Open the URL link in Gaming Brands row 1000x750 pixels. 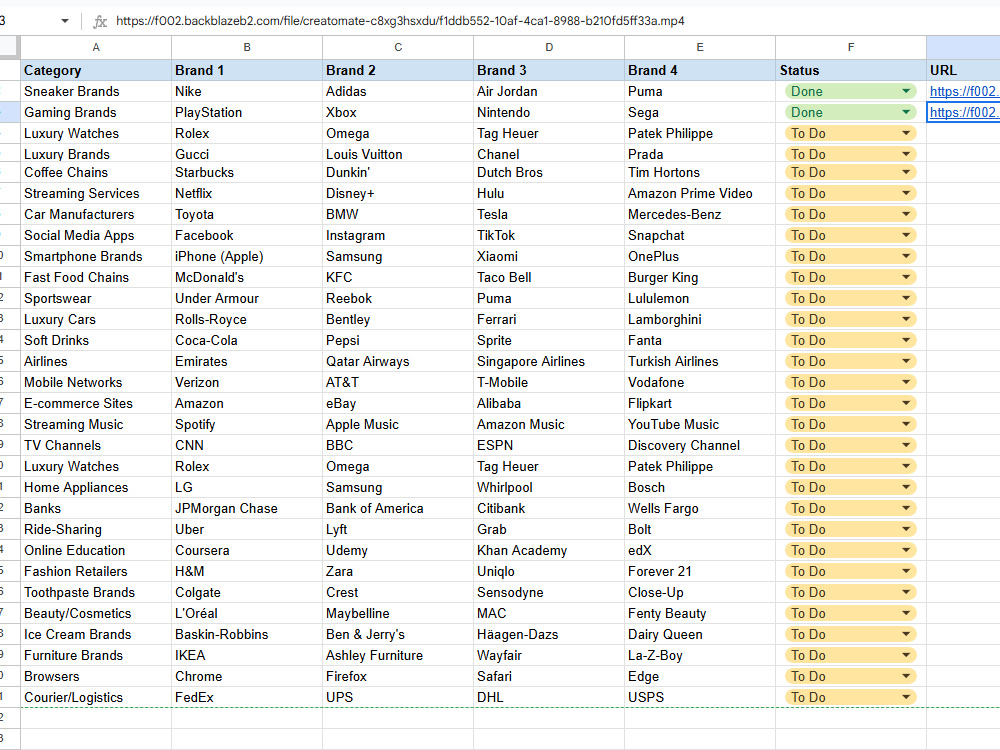pos(964,112)
